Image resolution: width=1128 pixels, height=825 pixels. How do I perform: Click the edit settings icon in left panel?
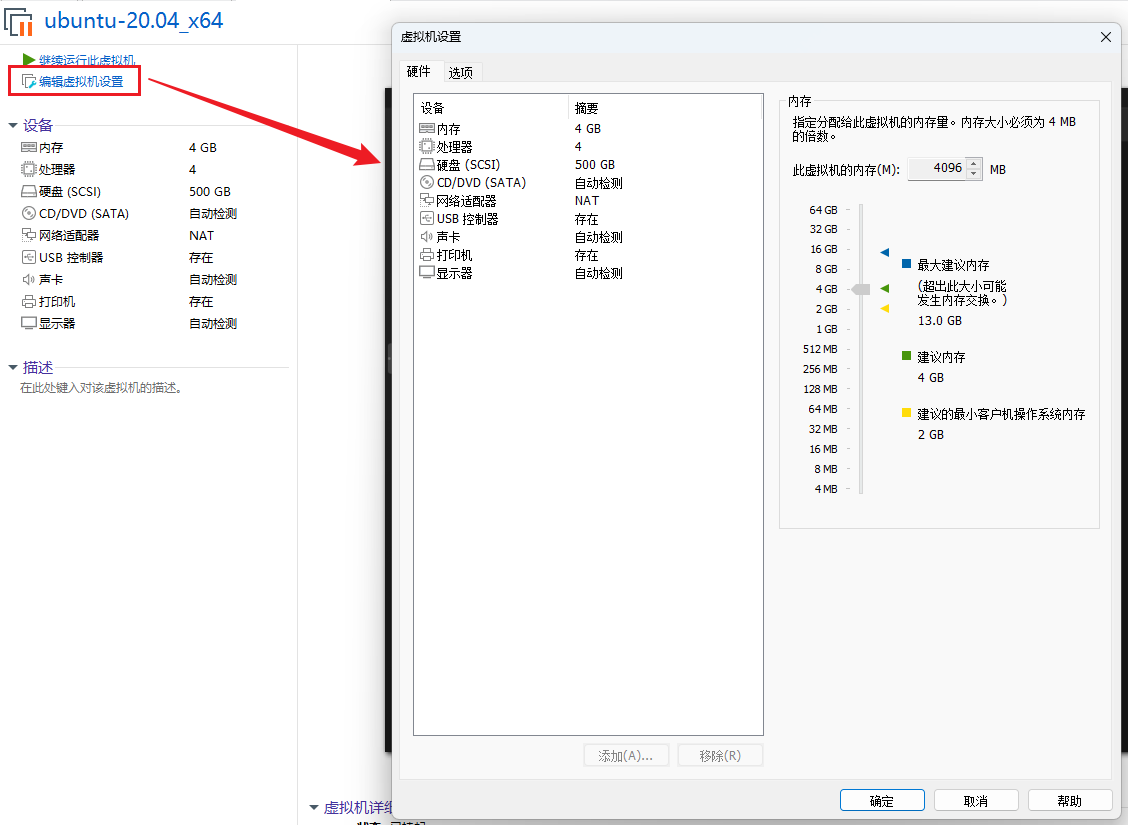coord(29,81)
